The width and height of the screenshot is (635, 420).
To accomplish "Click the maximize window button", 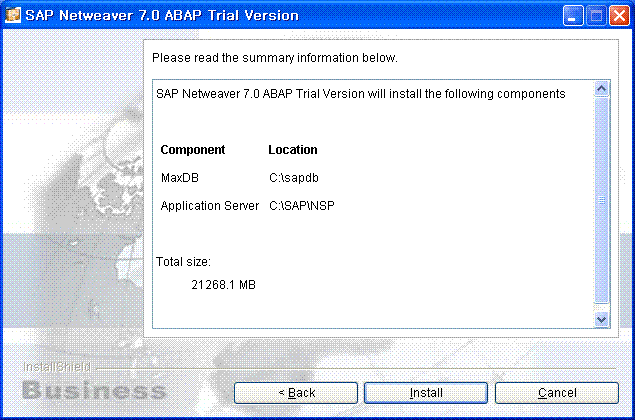I will (x=596, y=16).
